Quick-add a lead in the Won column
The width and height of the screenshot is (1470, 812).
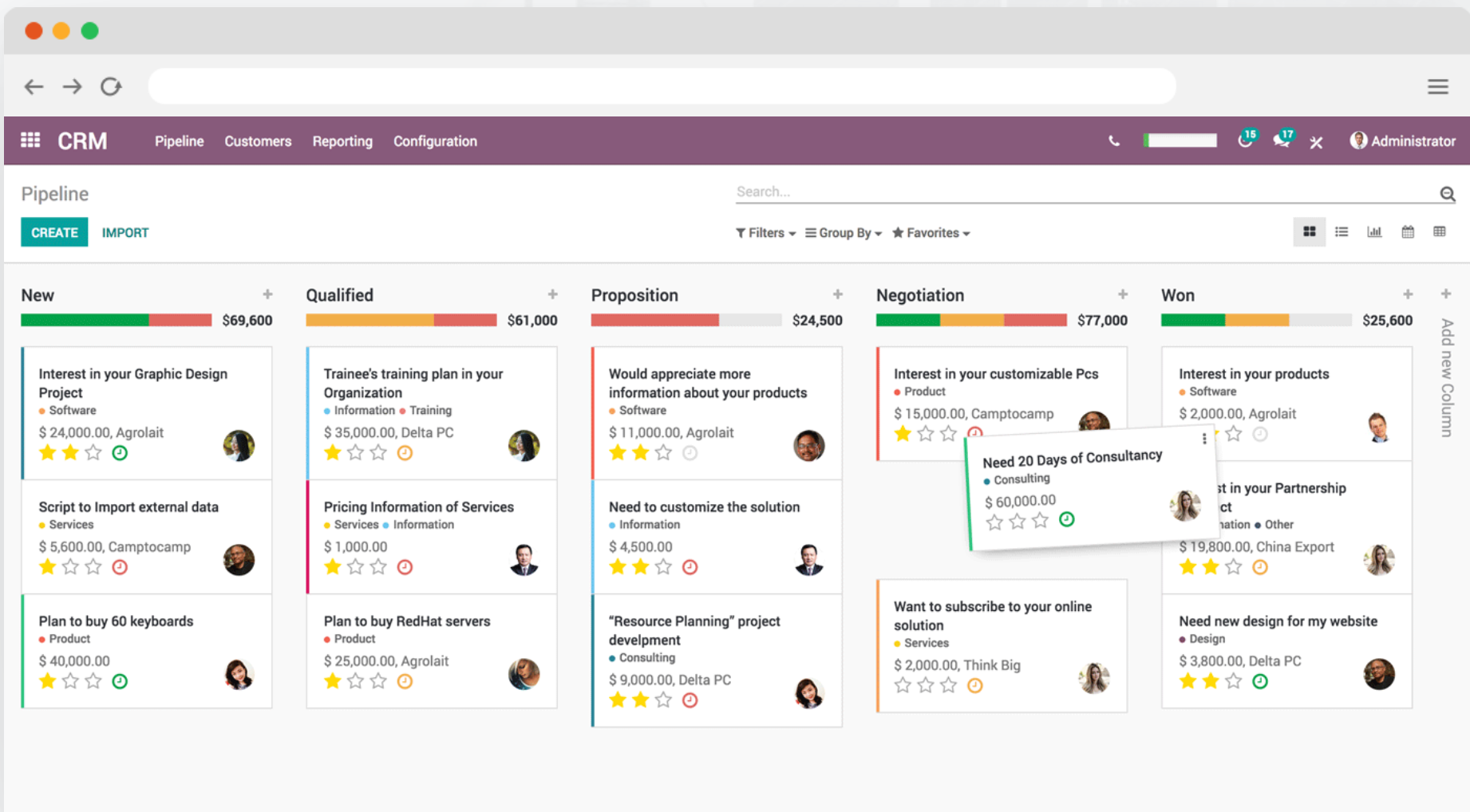1408,294
